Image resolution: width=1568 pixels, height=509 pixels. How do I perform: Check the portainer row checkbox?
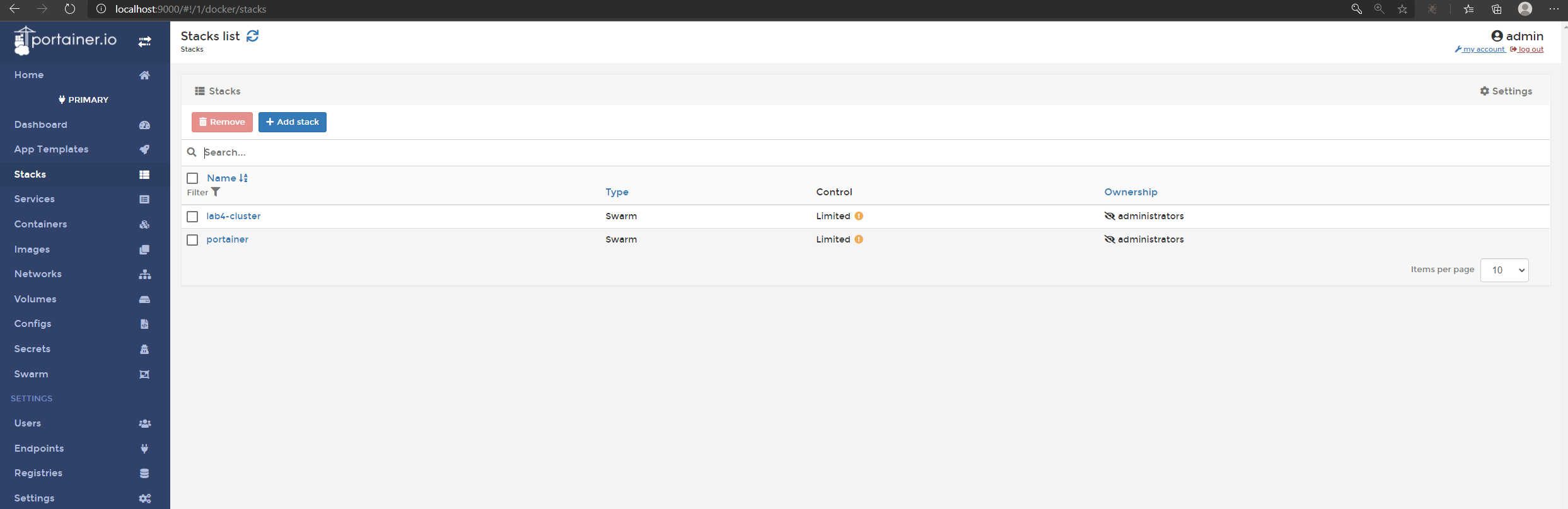[192, 240]
